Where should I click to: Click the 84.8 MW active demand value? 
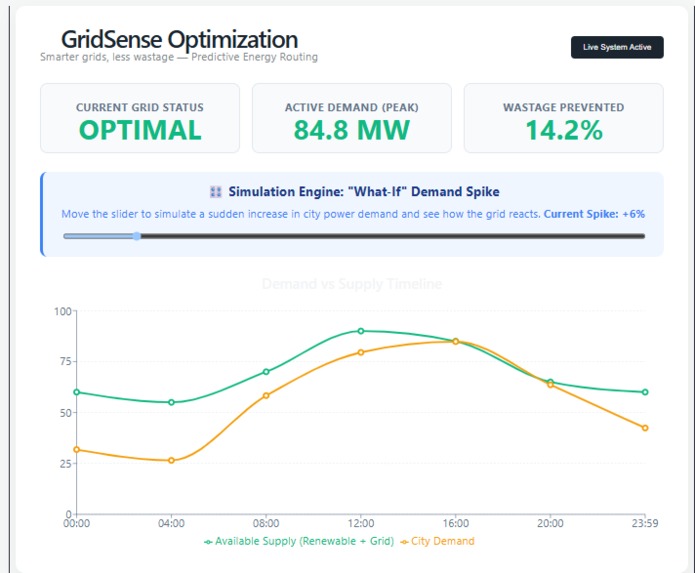[352, 130]
